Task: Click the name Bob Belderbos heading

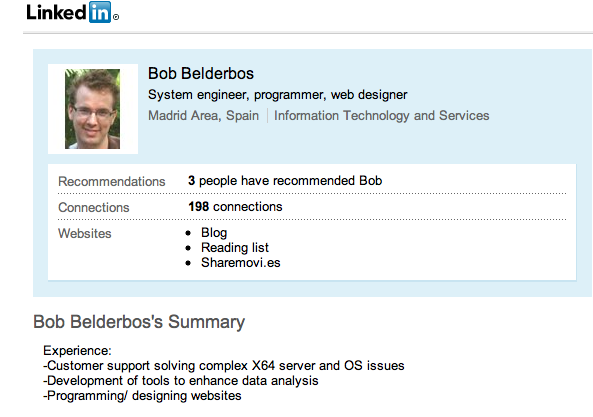Action: click(201, 73)
